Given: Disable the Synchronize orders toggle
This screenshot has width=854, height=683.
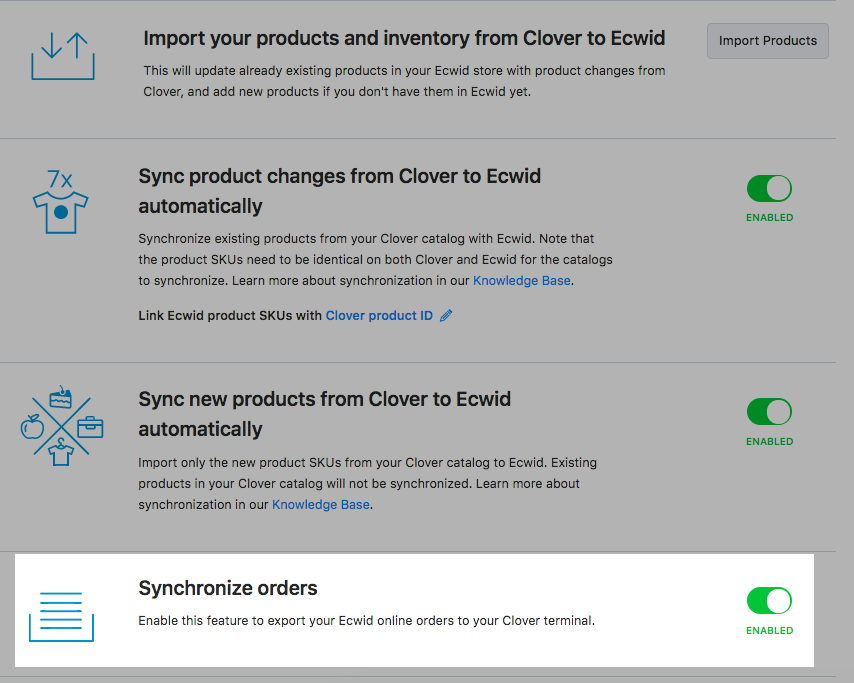Looking at the screenshot, I should (x=769, y=601).
